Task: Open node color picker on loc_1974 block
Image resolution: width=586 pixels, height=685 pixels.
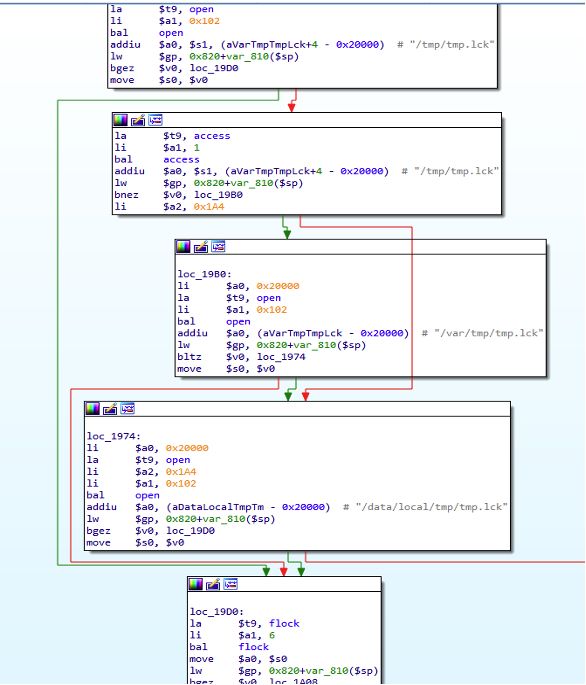Action: point(93,409)
